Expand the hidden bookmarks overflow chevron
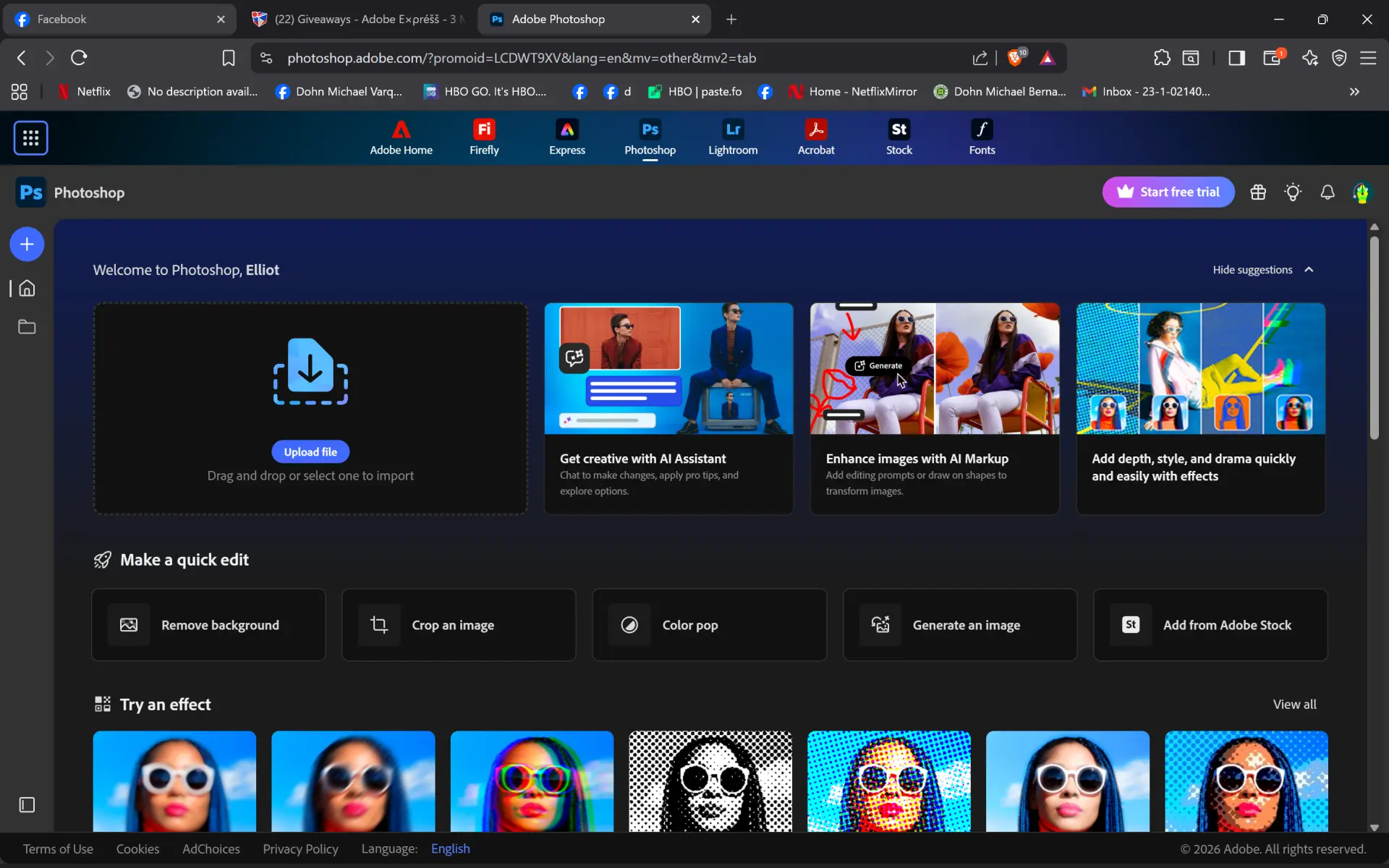Viewport: 1389px width, 868px height. pos(1354,92)
